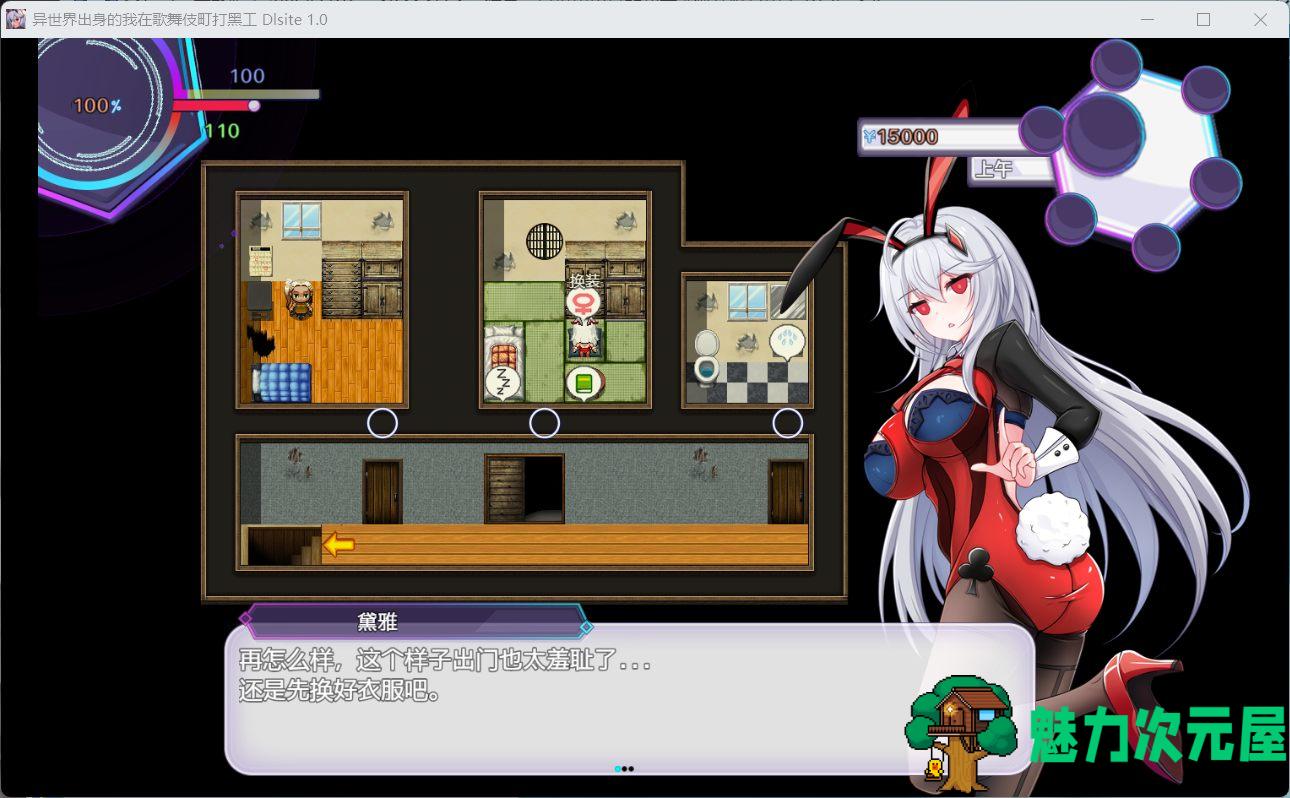Click the shower bubble in the bathroom
Screen dimensions: 1290x798
coord(787,342)
